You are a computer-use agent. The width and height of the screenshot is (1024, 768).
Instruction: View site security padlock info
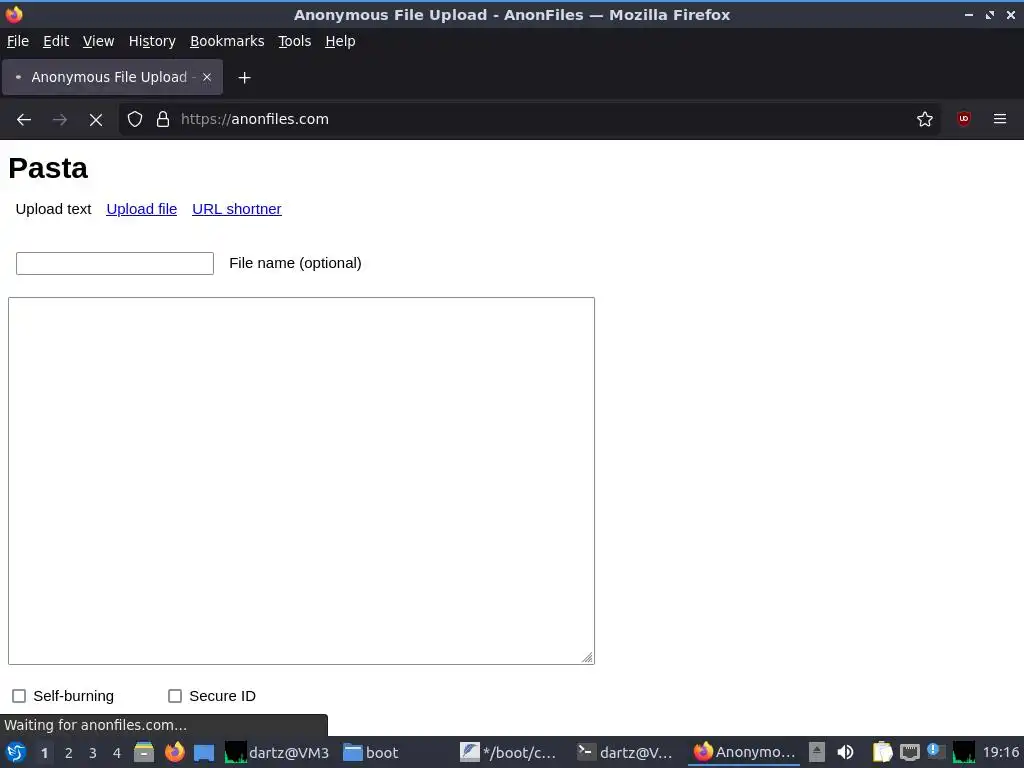click(163, 120)
